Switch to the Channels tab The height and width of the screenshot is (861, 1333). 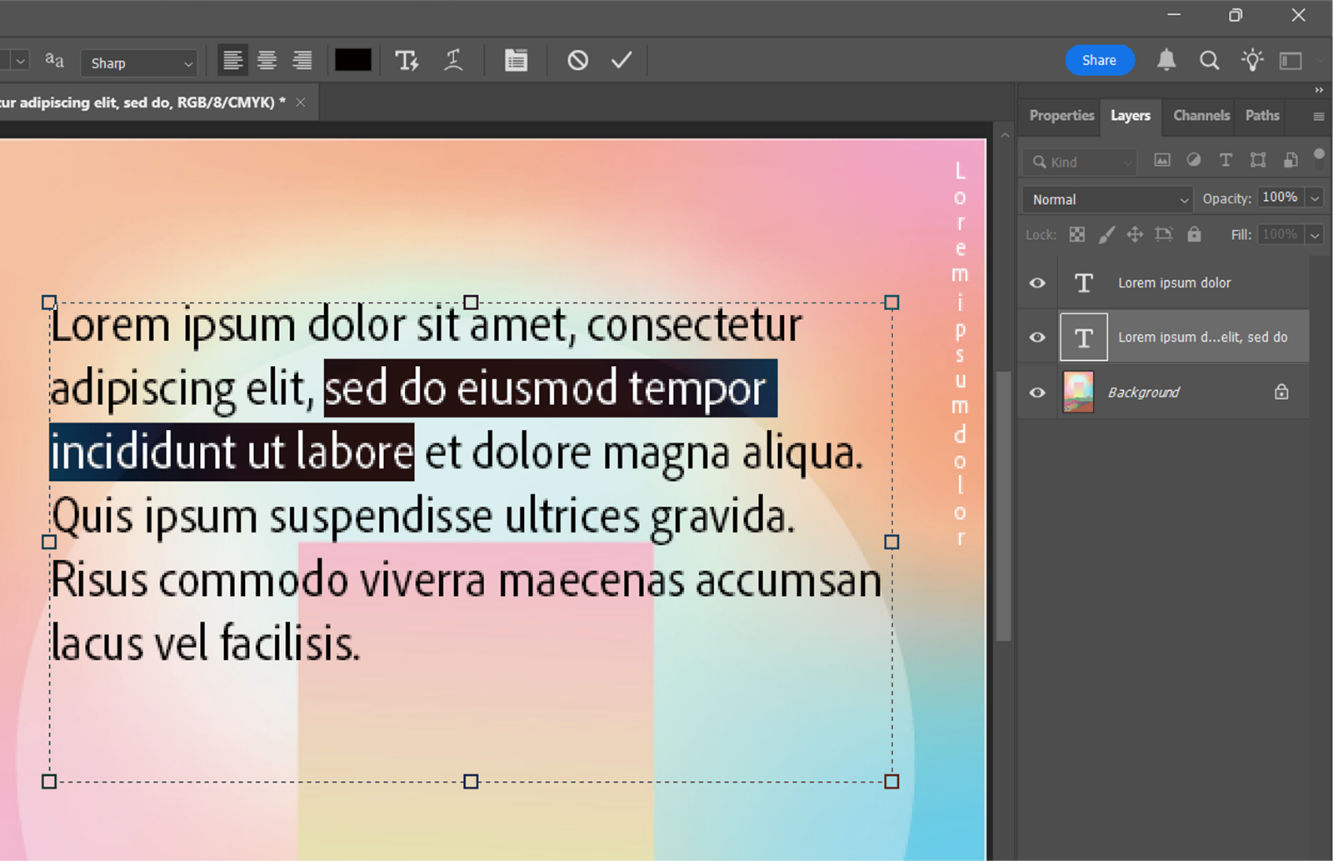1200,116
